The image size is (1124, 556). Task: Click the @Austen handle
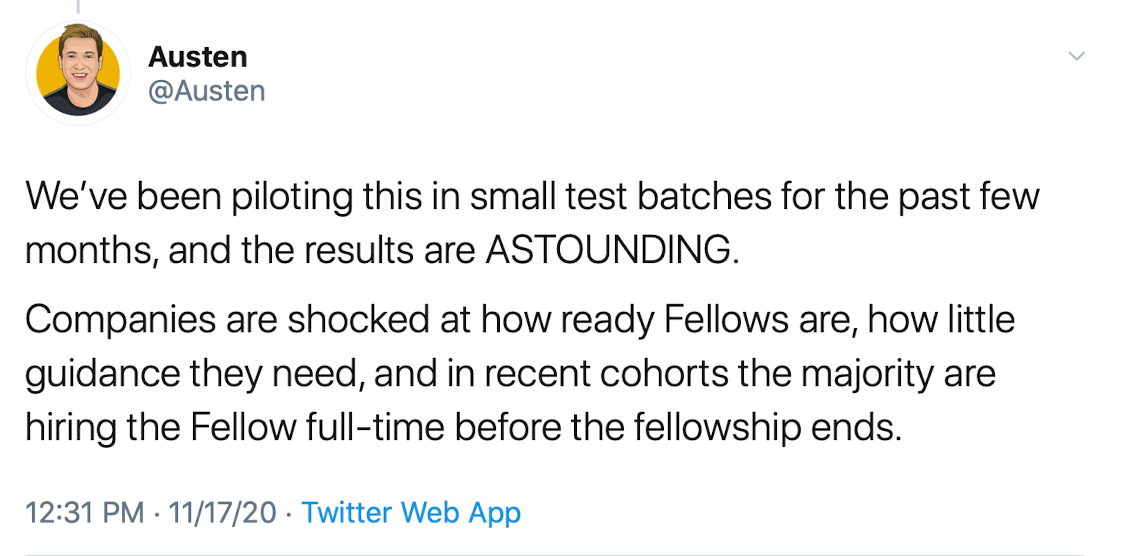pyautogui.click(x=206, y=91)
